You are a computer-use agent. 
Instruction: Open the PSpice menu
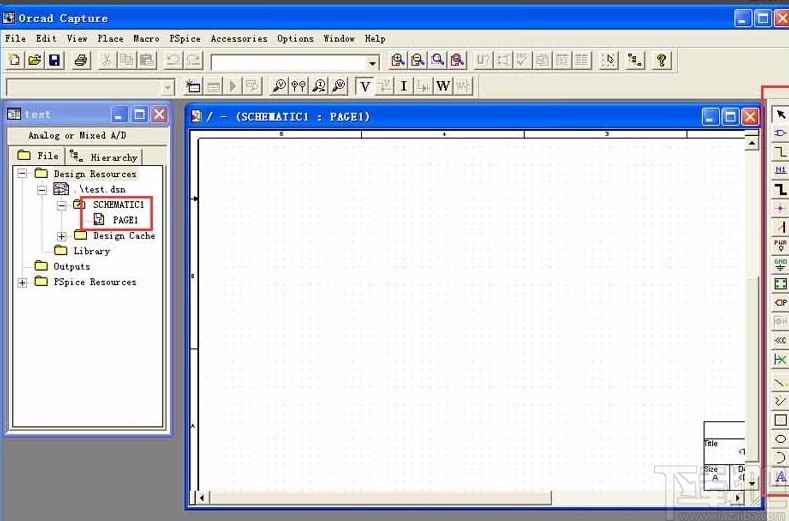click(185, 39)
